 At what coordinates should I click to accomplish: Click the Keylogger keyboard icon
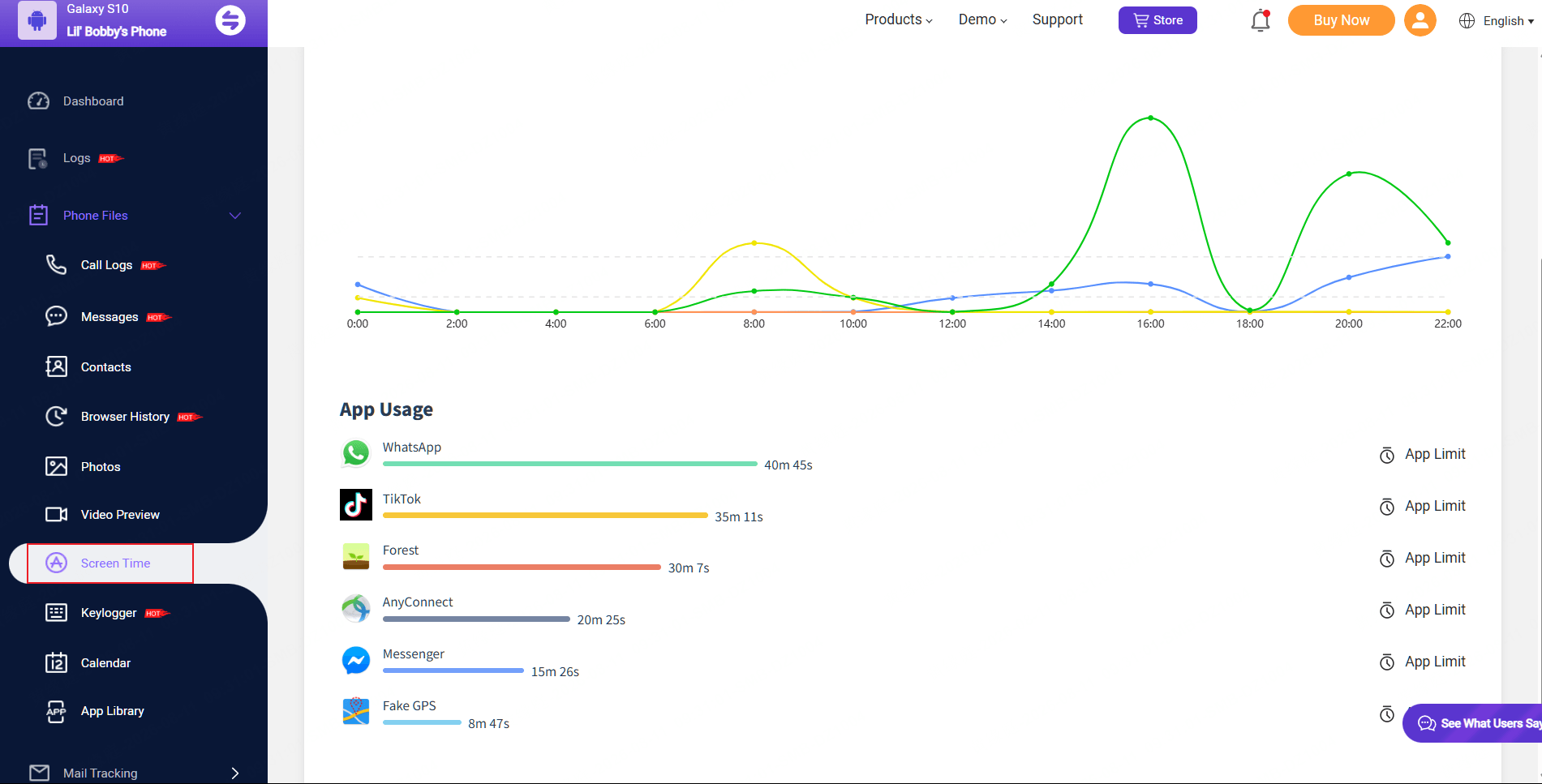pyautogui.click(x=56, y=612)
